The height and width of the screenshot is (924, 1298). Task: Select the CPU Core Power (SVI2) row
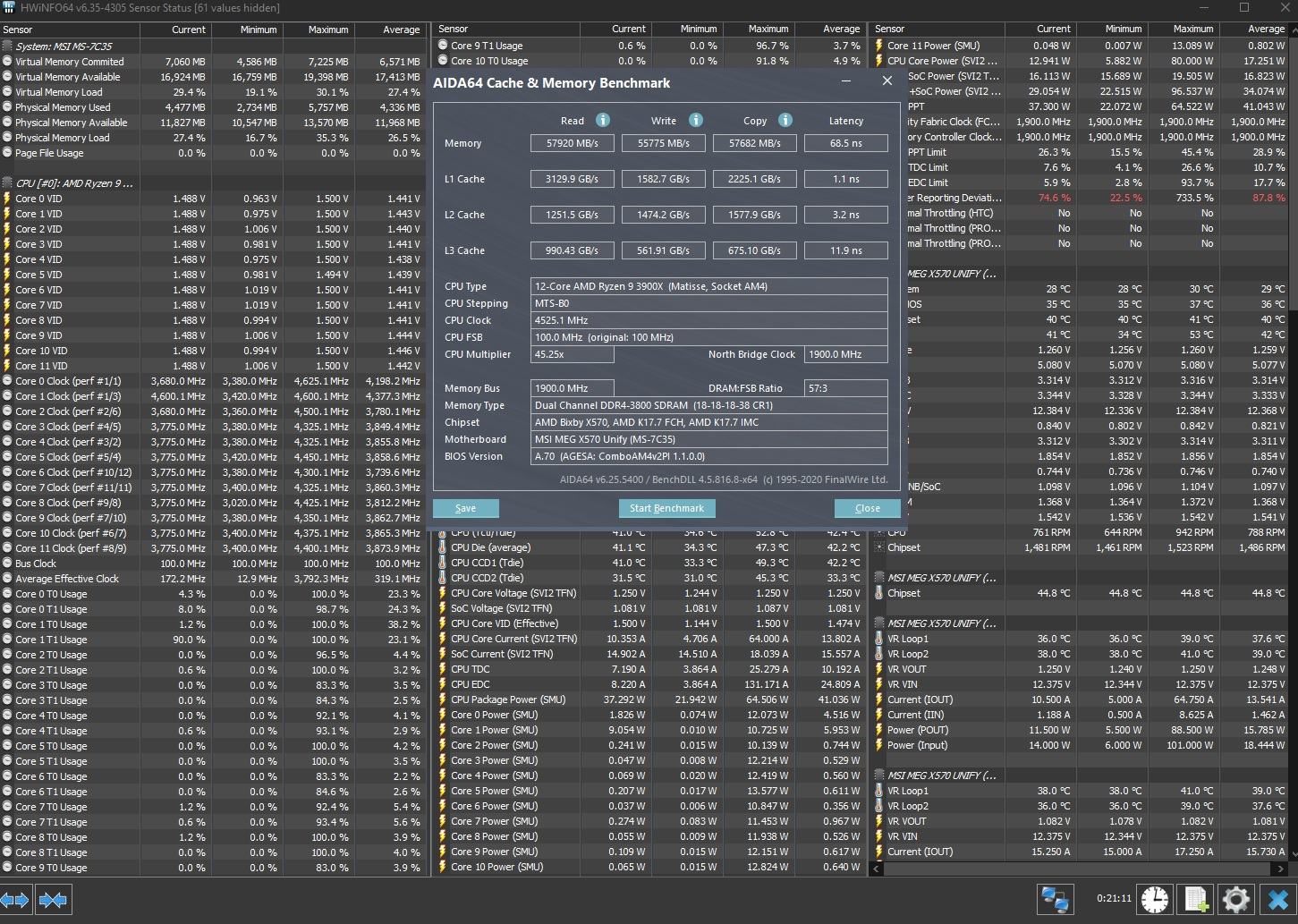1081,61
